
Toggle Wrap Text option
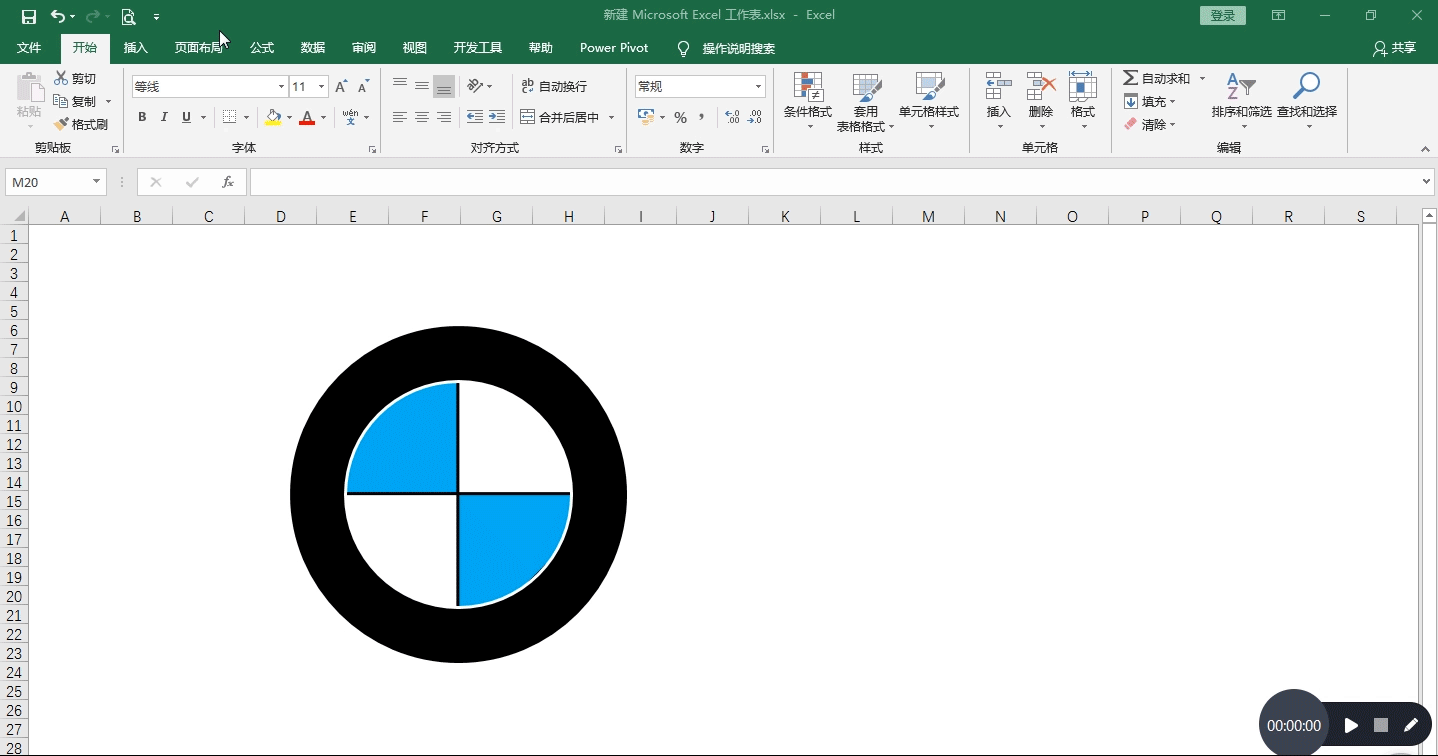[x=555, y=87]
